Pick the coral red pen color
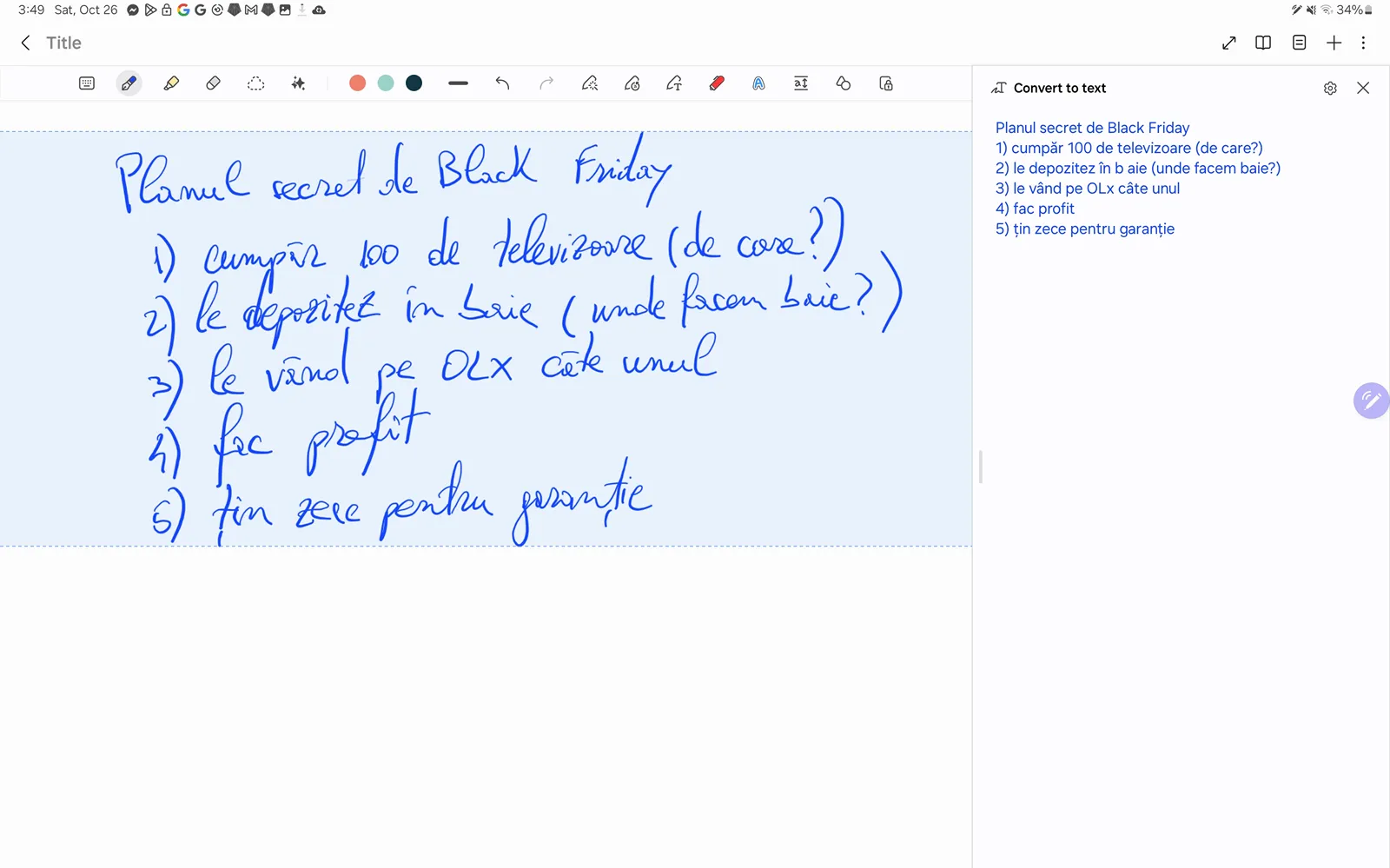The width and height of the screenshot is (1390, 868). tap(357, 83)
